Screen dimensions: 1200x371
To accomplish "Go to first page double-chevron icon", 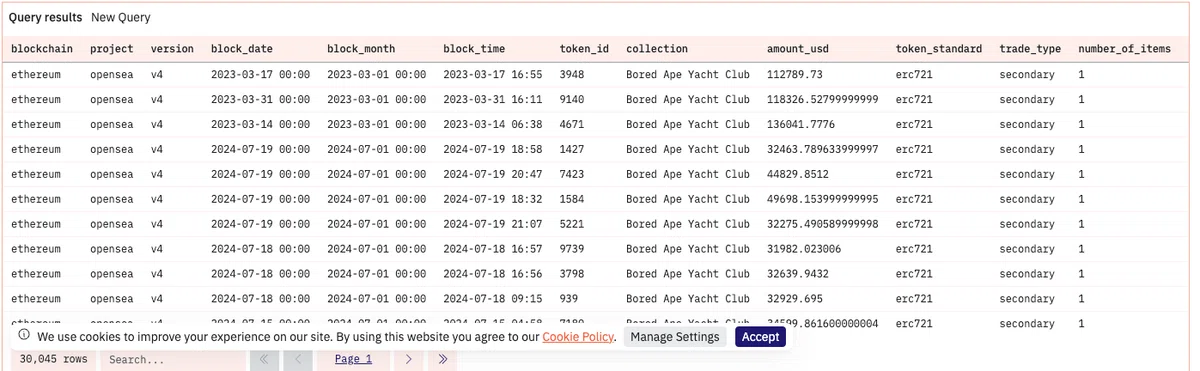I will click(x=264, y=359).
